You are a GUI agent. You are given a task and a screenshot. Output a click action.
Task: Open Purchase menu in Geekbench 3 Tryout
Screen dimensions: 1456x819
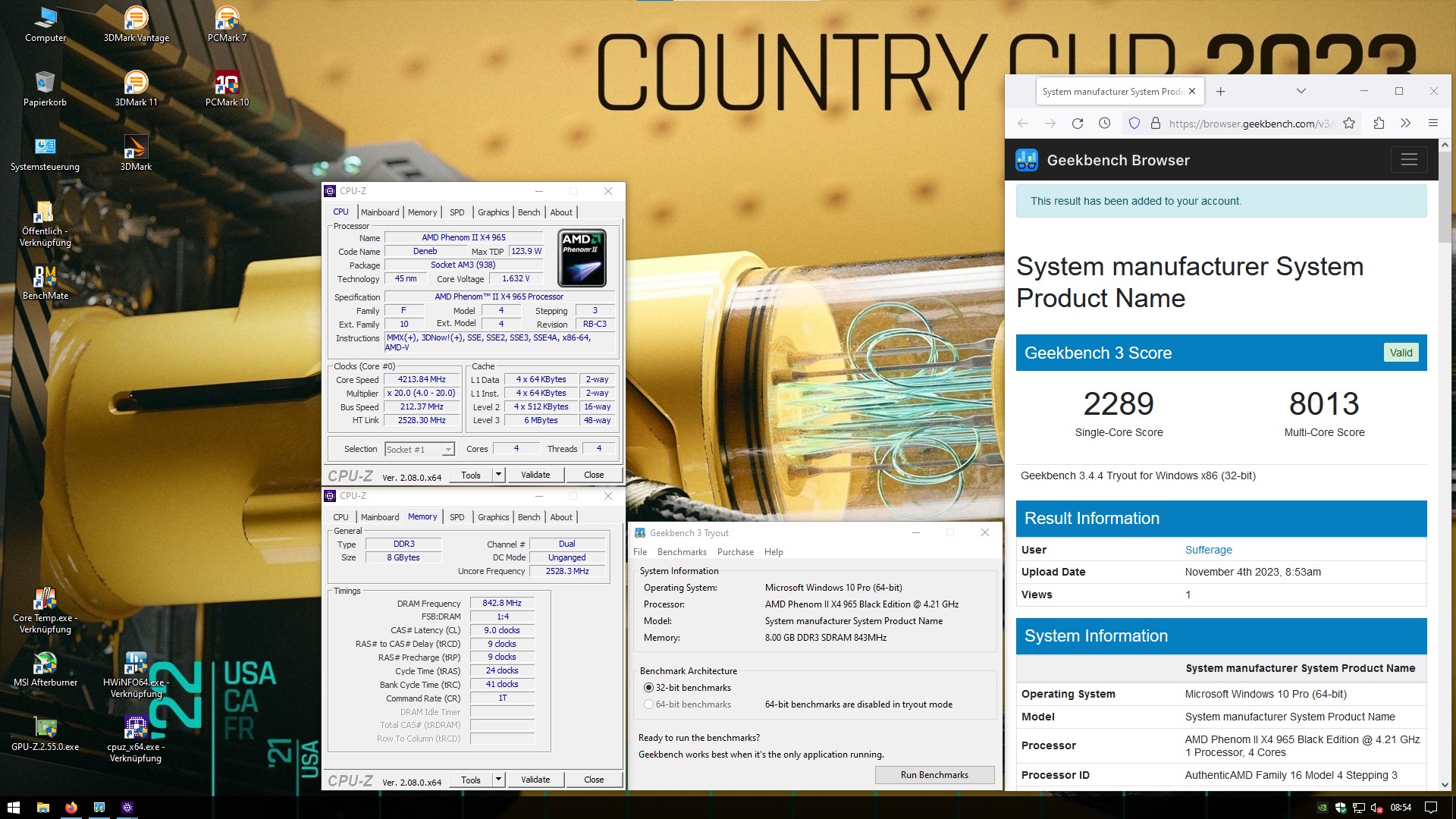pos(736,552)
